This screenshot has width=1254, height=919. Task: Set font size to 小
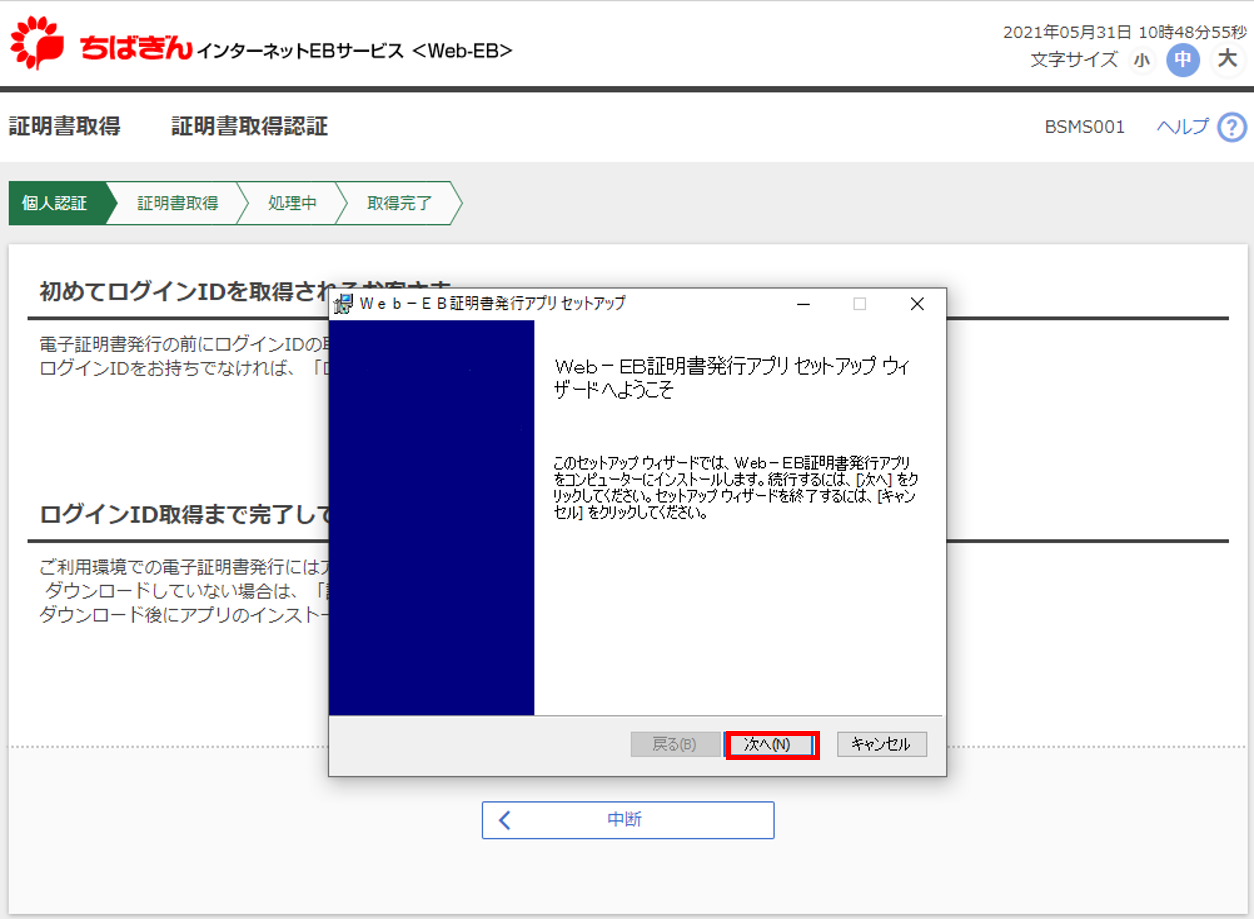click(1141, 61)
